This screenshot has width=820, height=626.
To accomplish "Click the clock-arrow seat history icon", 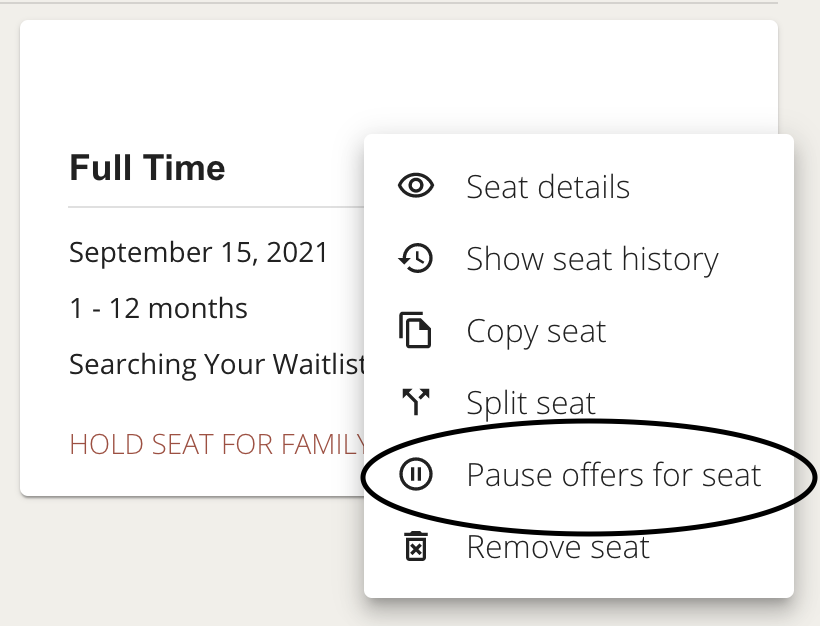I will coord(416,258).
